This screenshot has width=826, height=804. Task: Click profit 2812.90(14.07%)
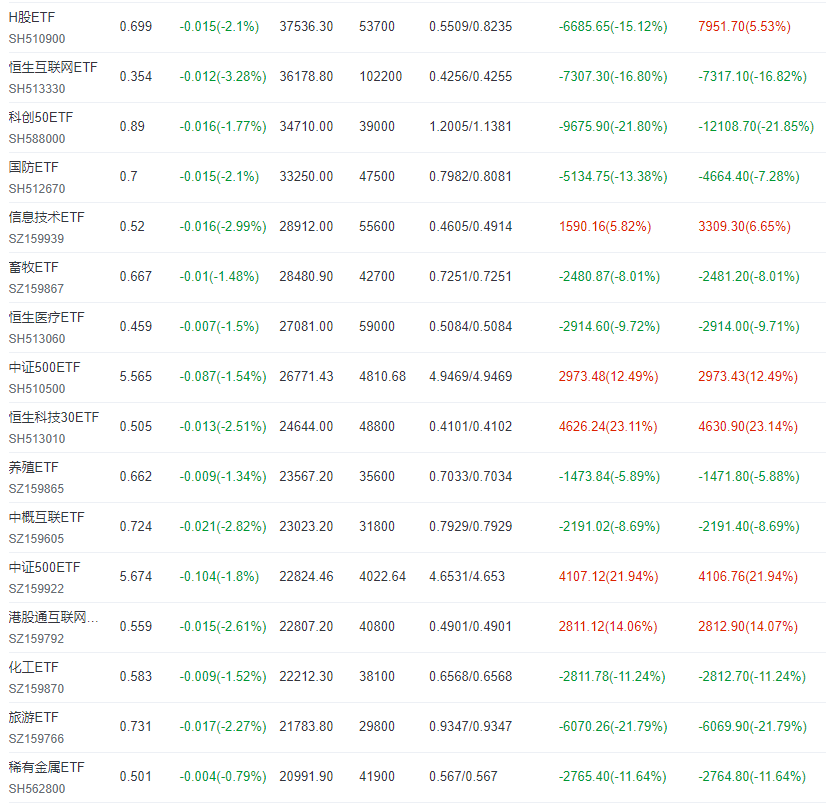pos(748,627)
